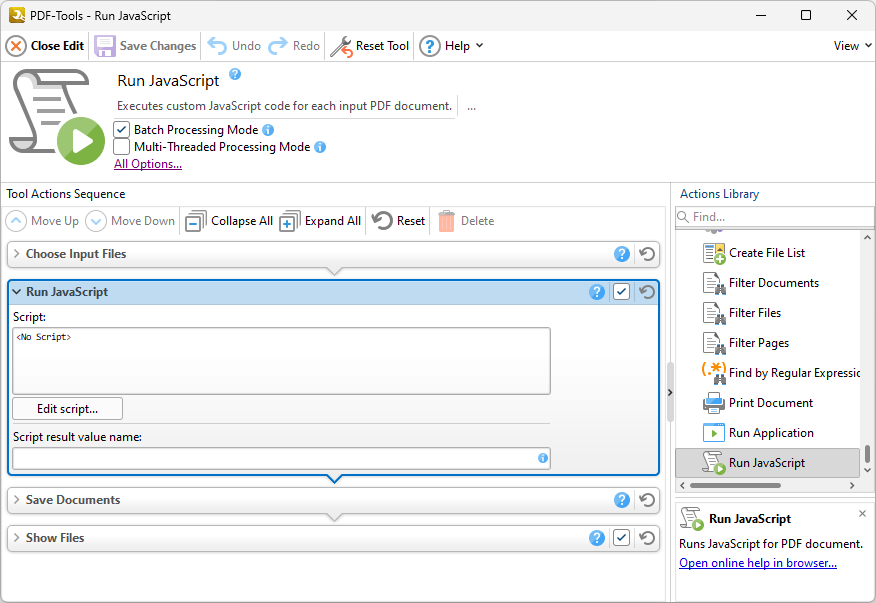Open help for the Save Documents step
This screenshot has width=876, height=603.
point(622,500)
